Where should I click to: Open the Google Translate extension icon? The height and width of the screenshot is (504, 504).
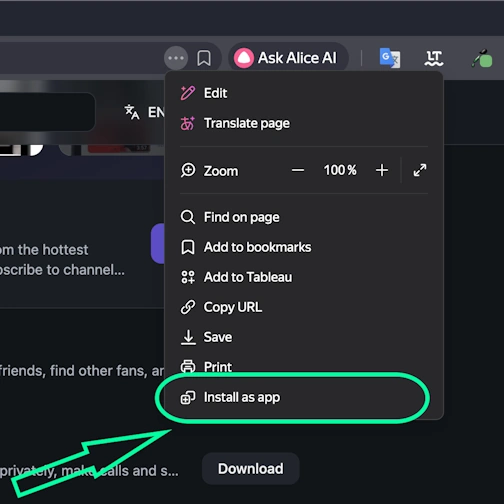(x=390, y=58)
